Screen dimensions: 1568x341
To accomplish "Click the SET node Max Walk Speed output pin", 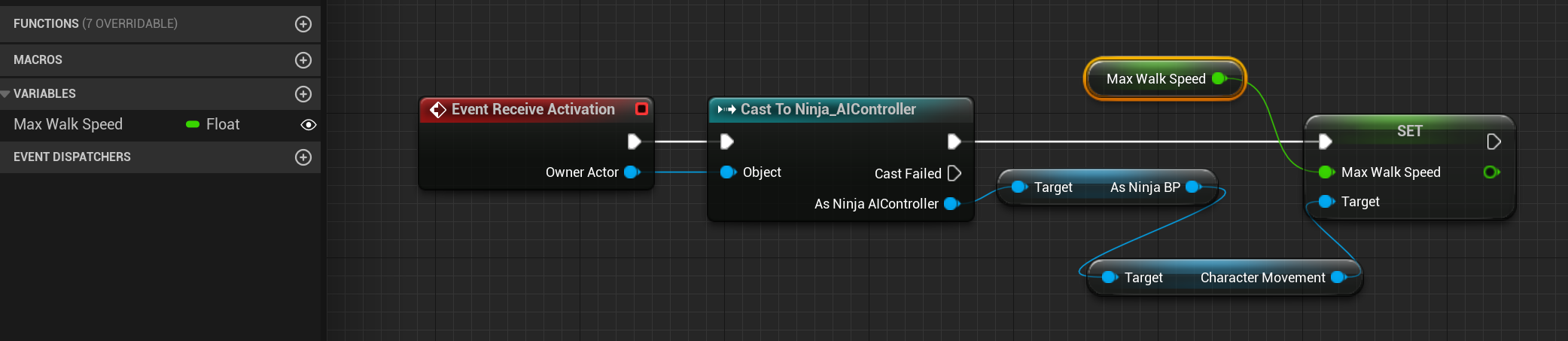I will 1490,172.
